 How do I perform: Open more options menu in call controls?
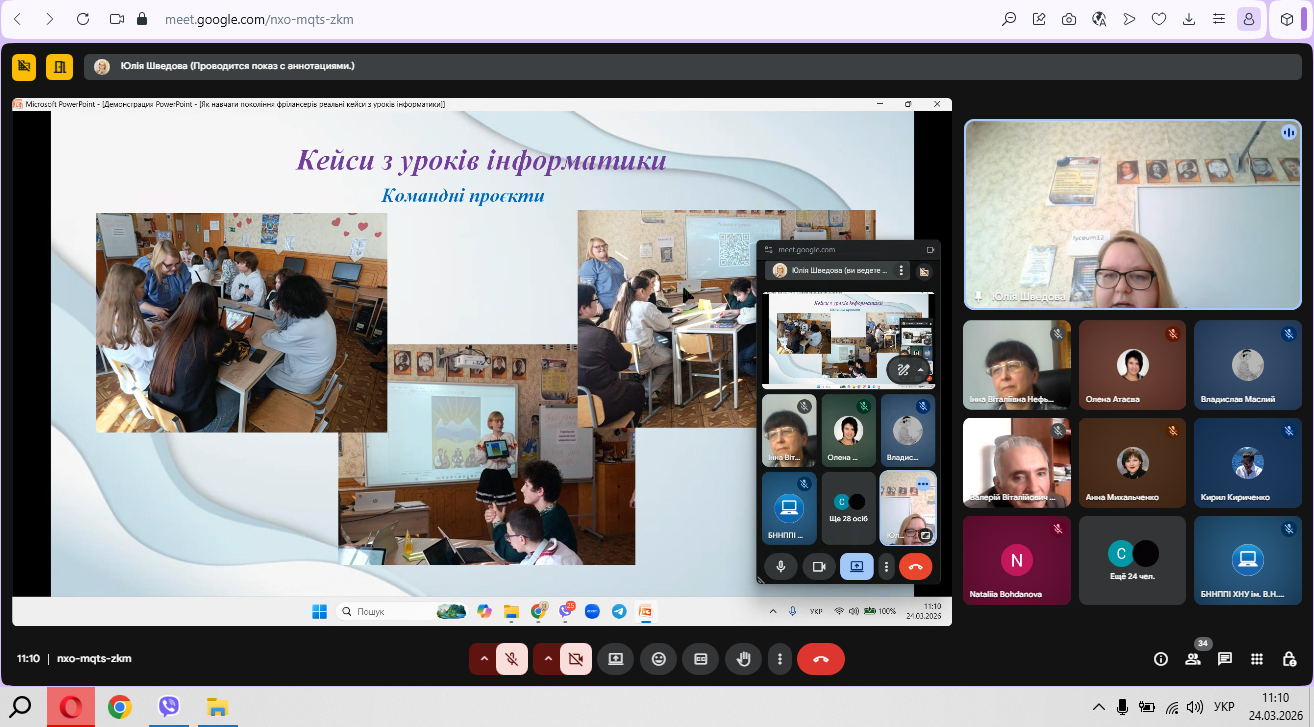point(780,659)
